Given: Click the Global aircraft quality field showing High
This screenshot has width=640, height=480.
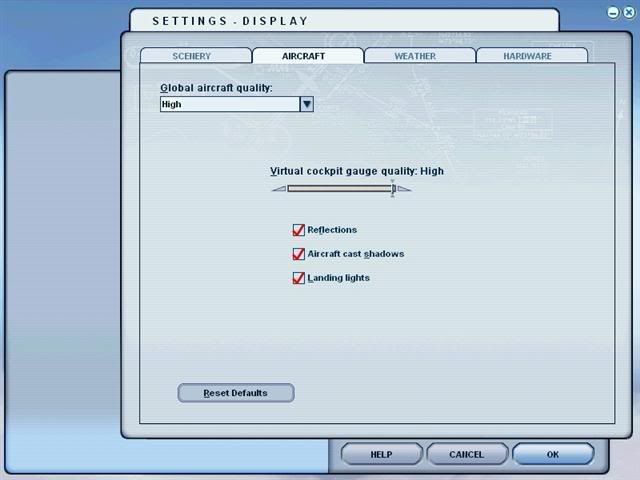Looking at the screenshot, I should [x=230, y=104].
